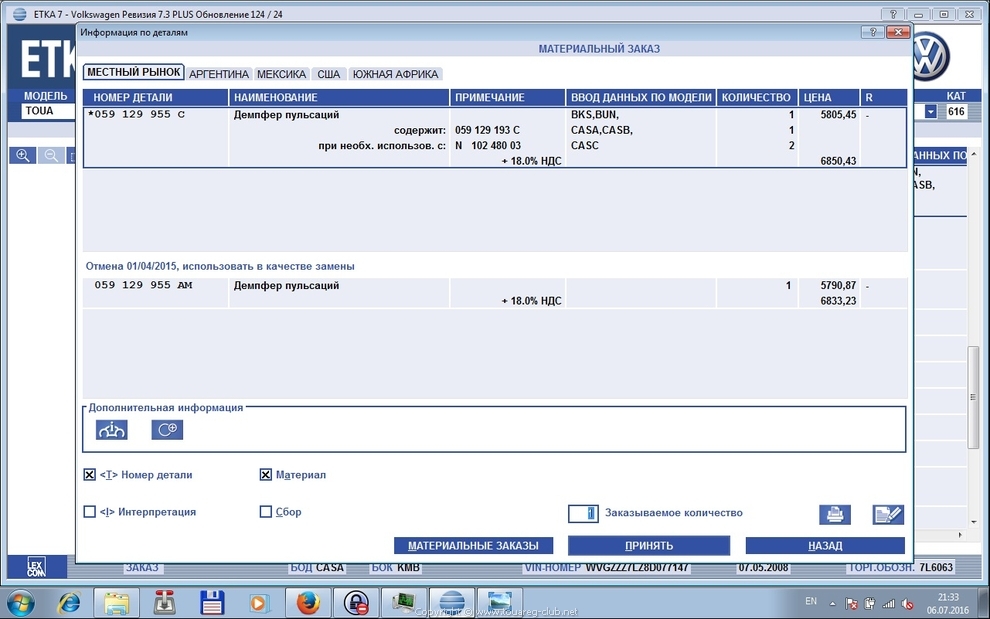Image resolution: width=990 pixels, height=619 pixels.
Task: Open the picture viewer taskbar icon
Action: (x=500, y=603)
